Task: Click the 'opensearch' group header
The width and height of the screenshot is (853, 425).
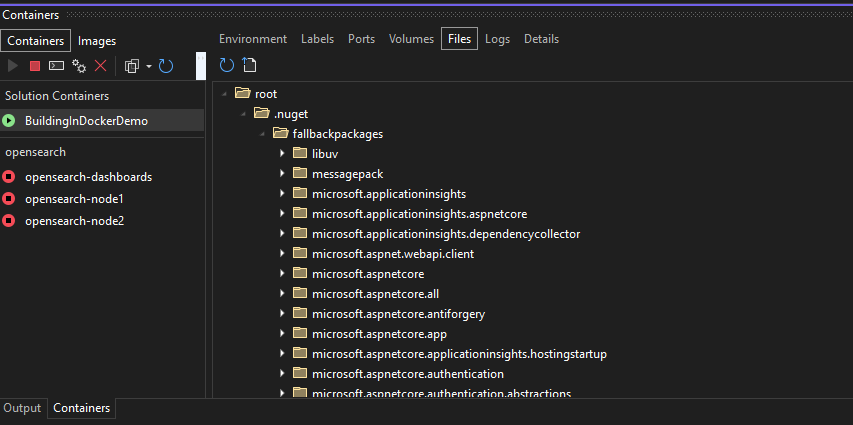Action: click(35, 152)
